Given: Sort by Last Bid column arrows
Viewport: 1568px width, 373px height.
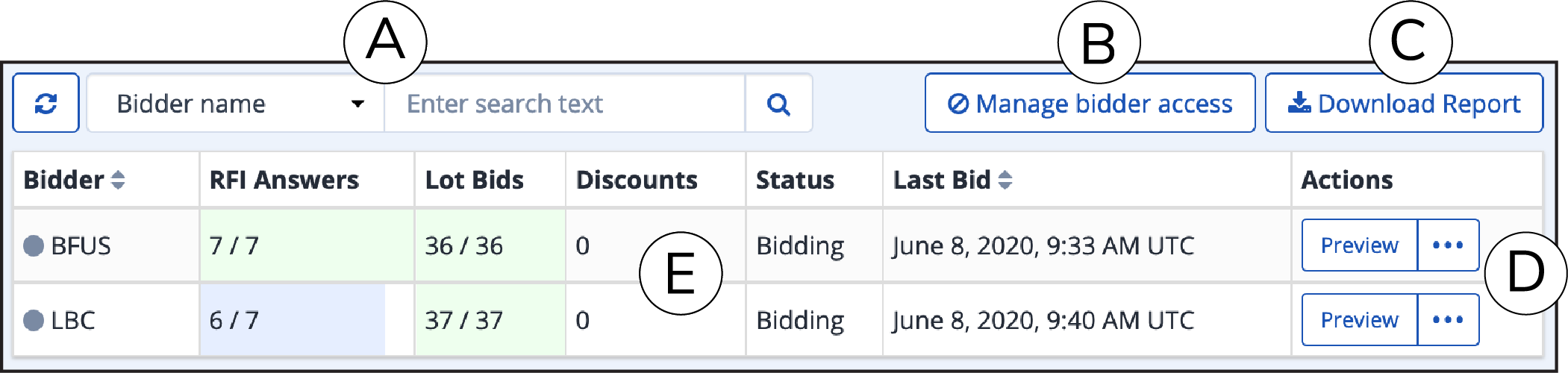Looking at the screenshot, I should (x=1005, y=180).
